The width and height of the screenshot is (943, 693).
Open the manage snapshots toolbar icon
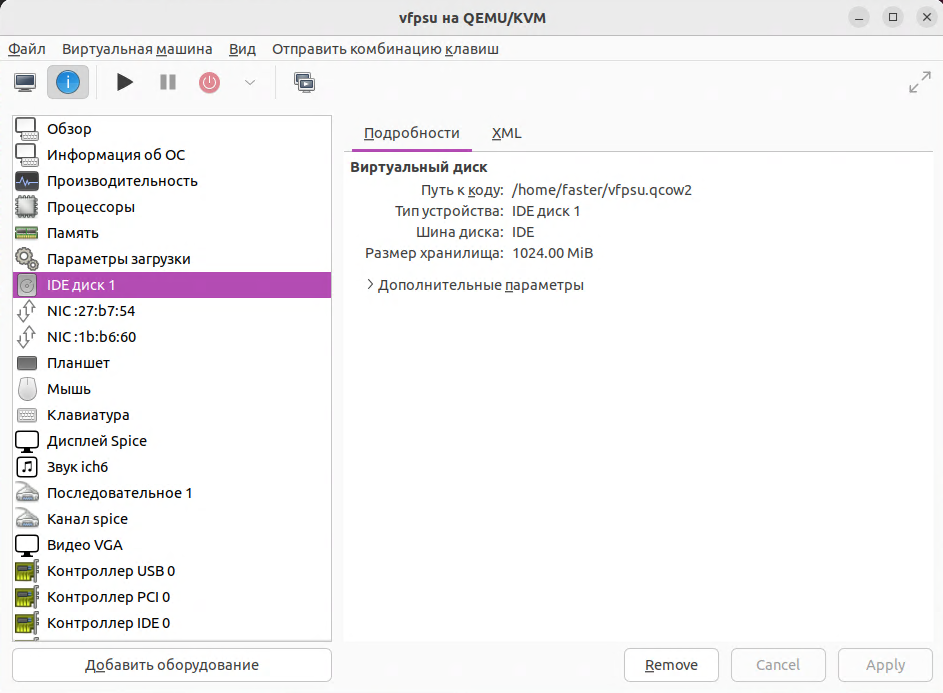(x=304, y=82)
